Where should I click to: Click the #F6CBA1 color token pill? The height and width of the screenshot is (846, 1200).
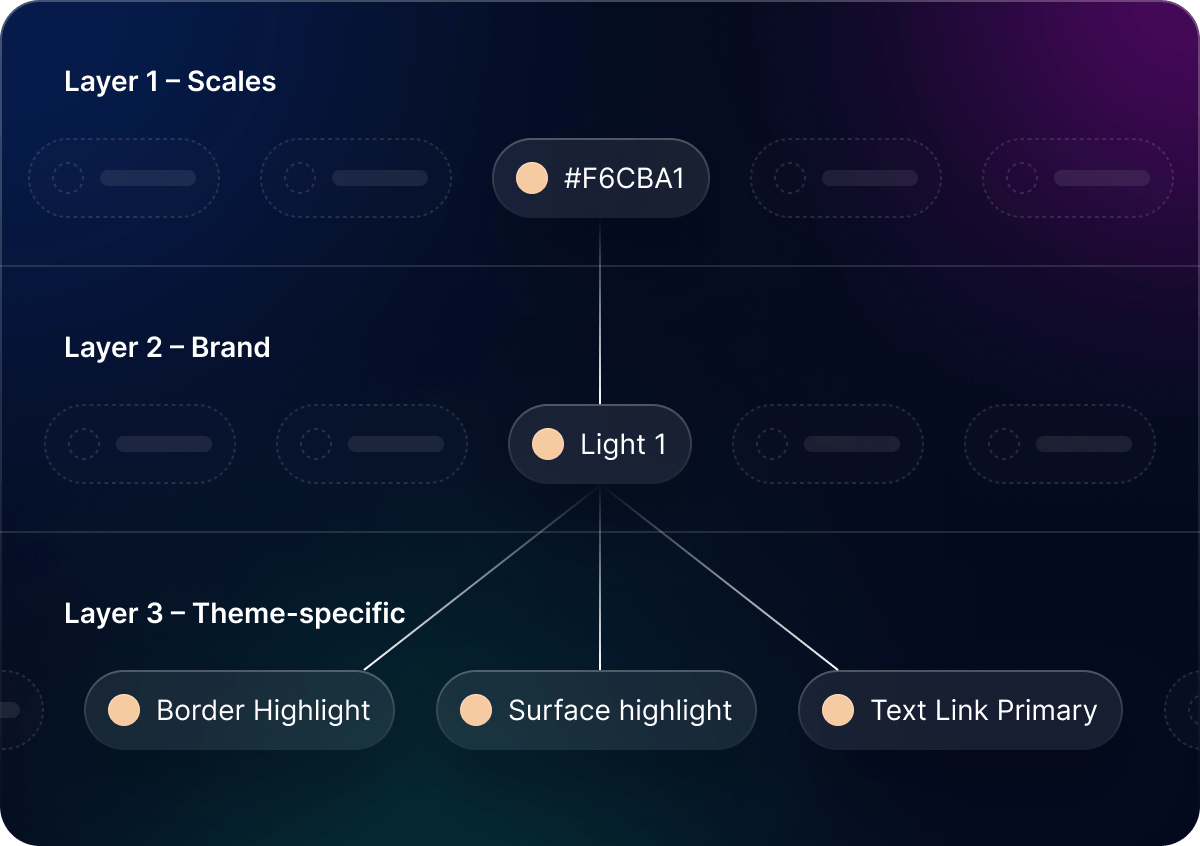[x=600, y=179]
